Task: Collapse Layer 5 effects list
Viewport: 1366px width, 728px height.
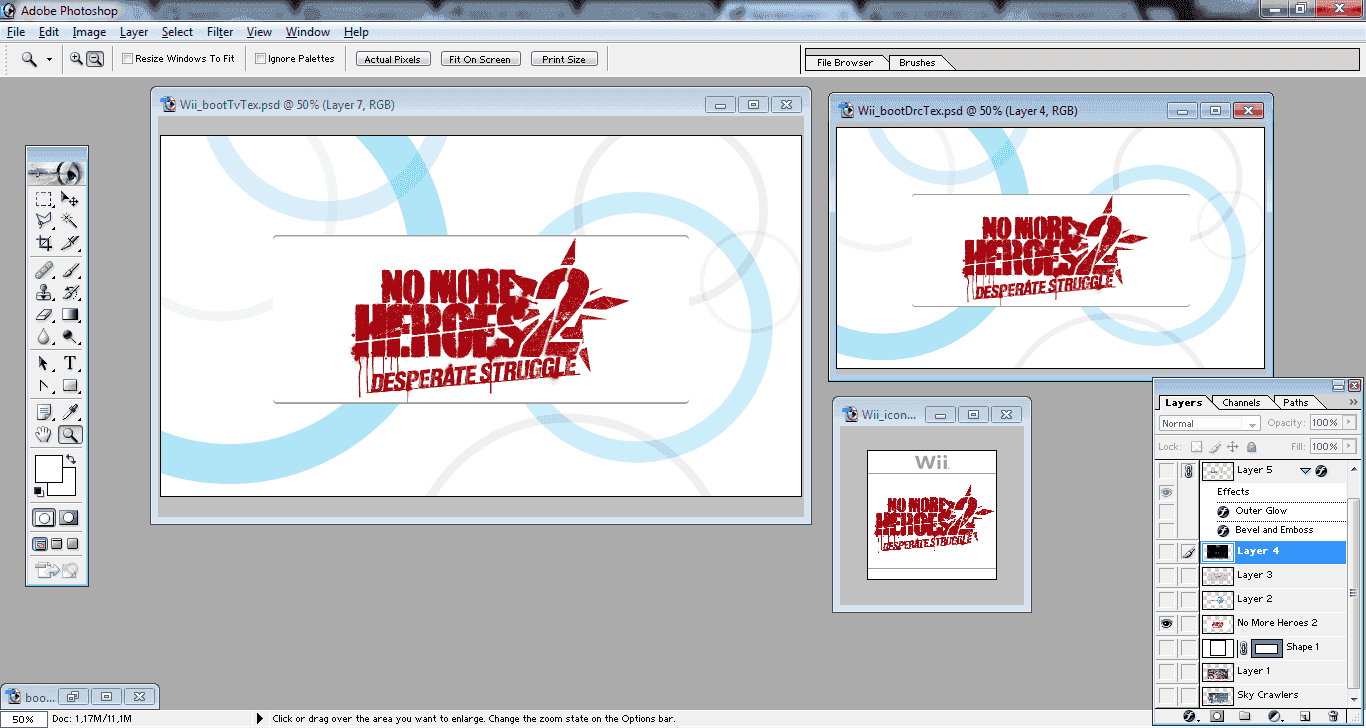Action: click(1305, 470)
